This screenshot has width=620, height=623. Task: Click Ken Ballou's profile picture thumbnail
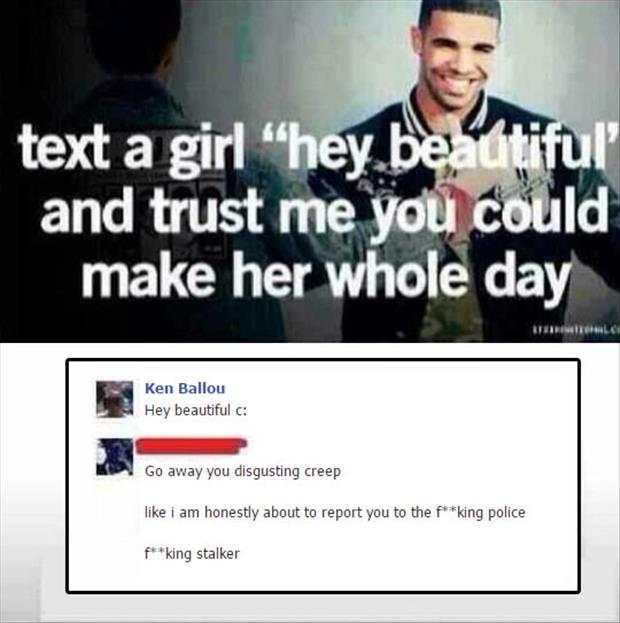tap(114, 399)
